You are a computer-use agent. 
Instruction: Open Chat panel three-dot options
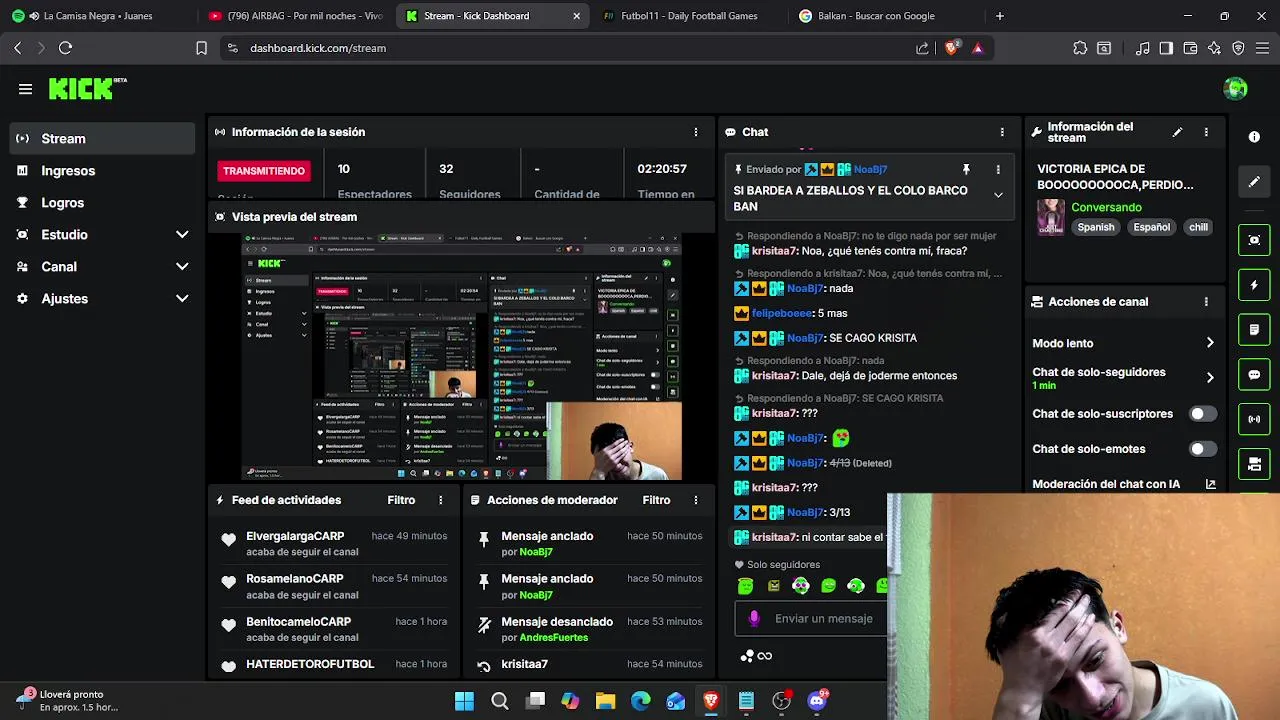1002,132
